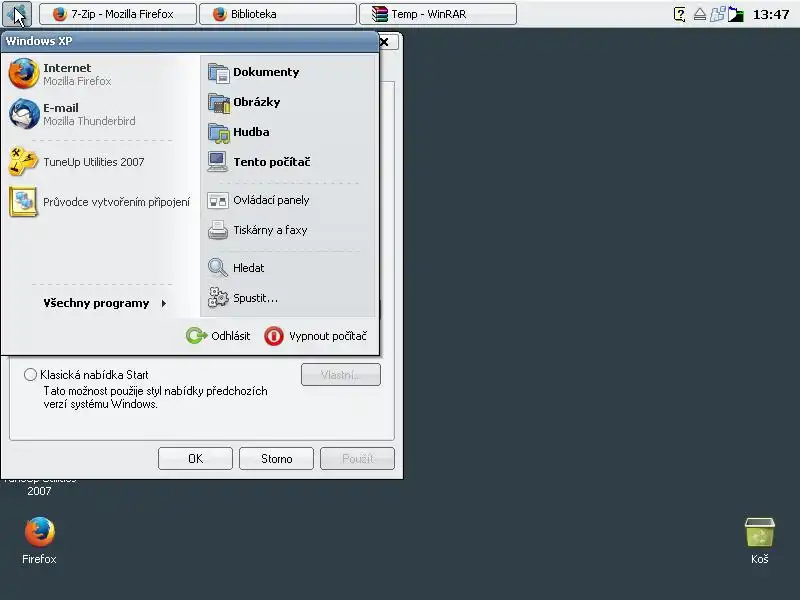Click the eject tray icon
The image size is (800, 600).
pyautogui.click(x=699, y=14)
